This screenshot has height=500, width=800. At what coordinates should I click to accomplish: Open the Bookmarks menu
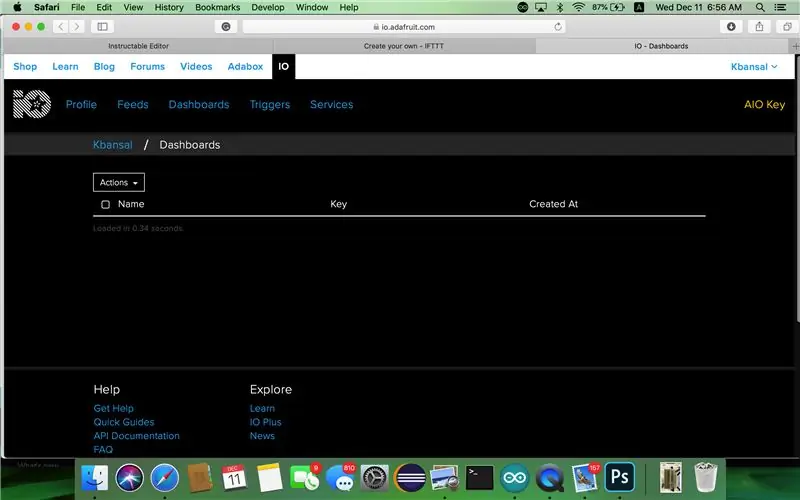tap(217, 7)
